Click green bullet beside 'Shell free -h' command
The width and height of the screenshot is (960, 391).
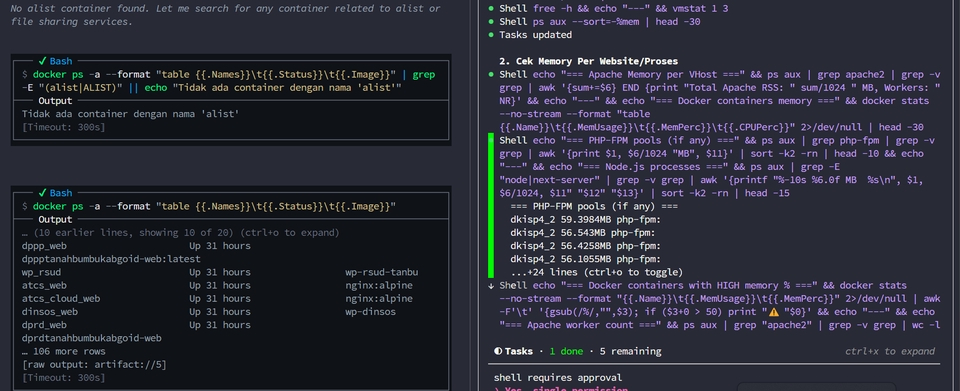[491, 9]
